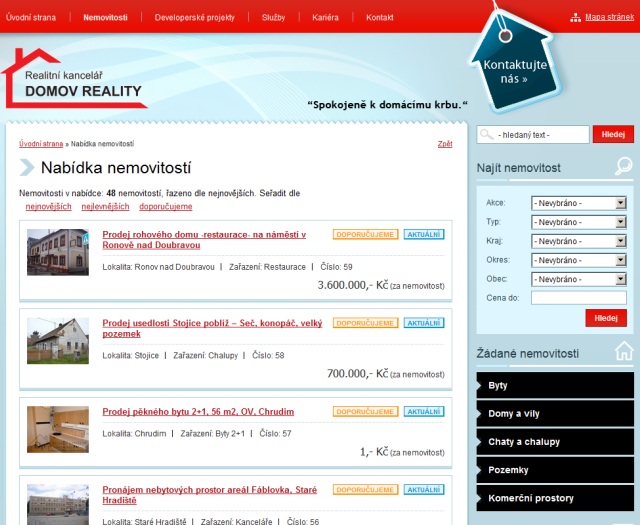The image size is (640, 525).
Task: Click the Hledej button next to the search box
Action: coord(613,134)
